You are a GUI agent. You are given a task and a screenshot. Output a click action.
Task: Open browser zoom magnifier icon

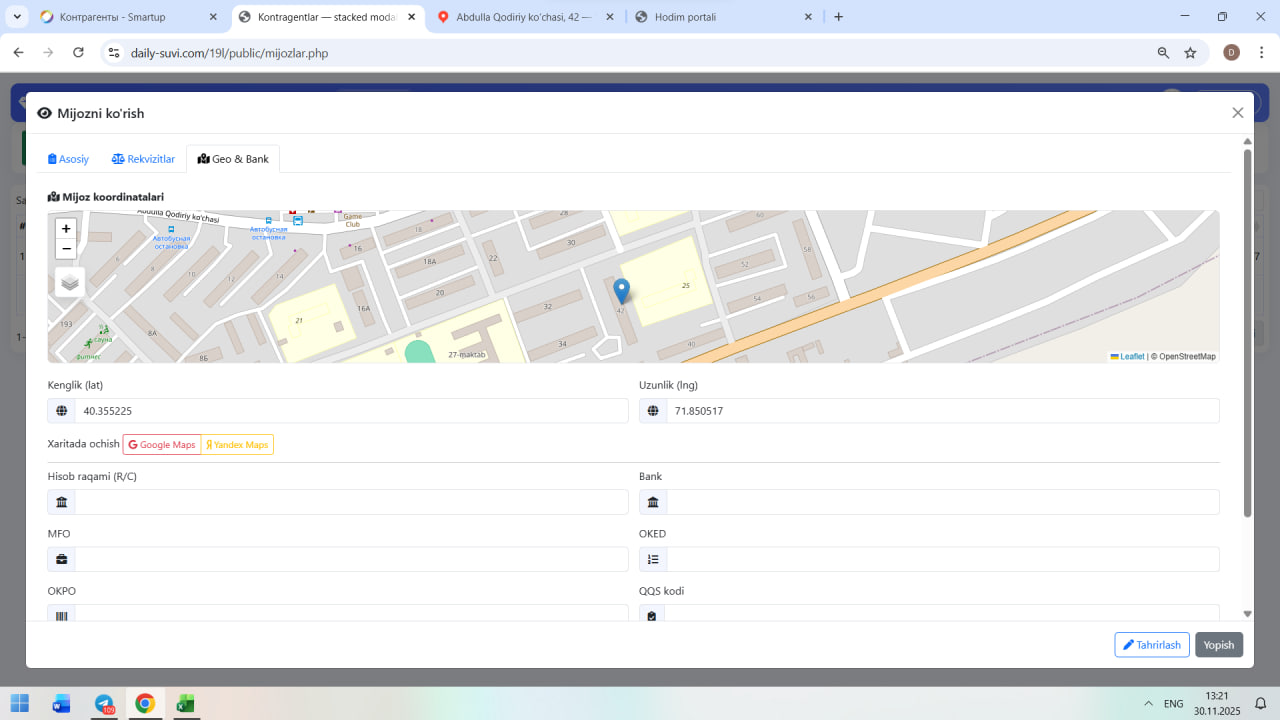pyautogui.click(x=1163, y=53)
